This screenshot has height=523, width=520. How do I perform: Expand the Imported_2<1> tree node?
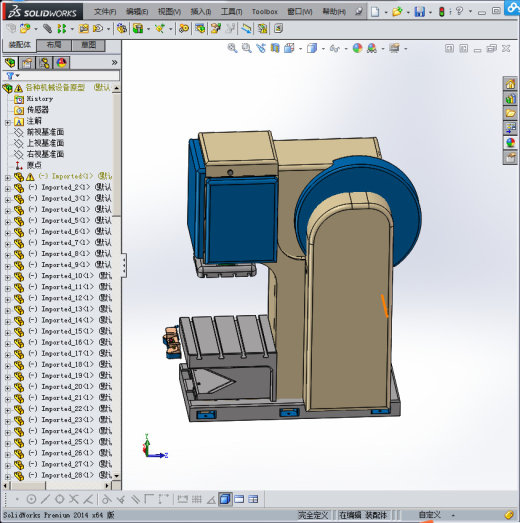coord(7,188)
